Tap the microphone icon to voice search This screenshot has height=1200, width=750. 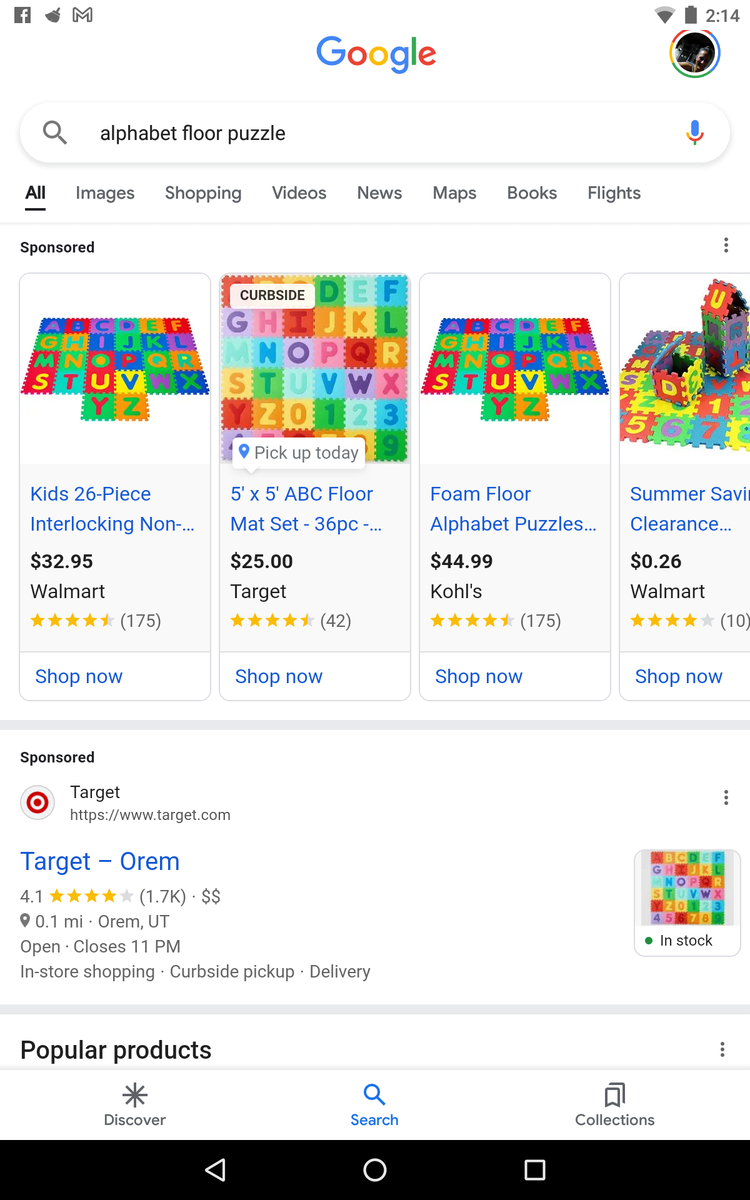[x=694, y=131]
